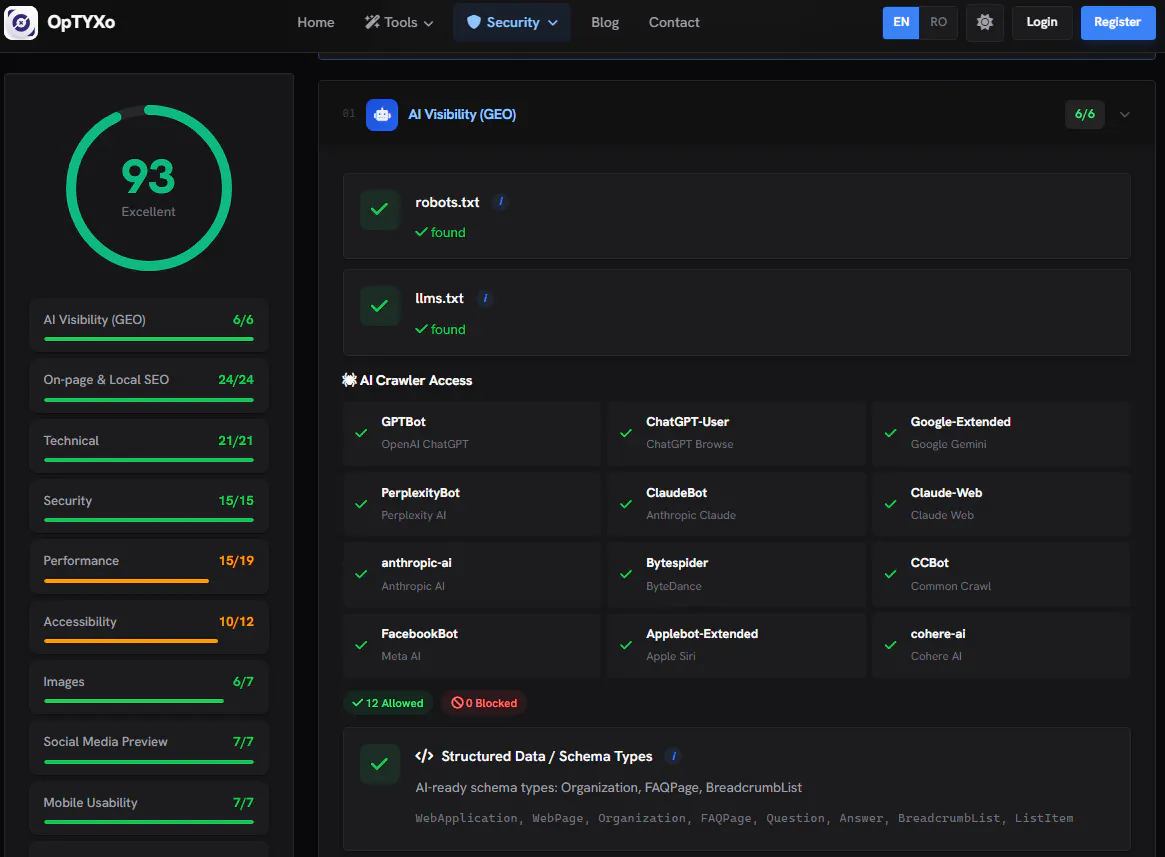This screenshot has width=1165, height=857.
Task: Jump to the Accessibility category
Action: click(149, 627)
